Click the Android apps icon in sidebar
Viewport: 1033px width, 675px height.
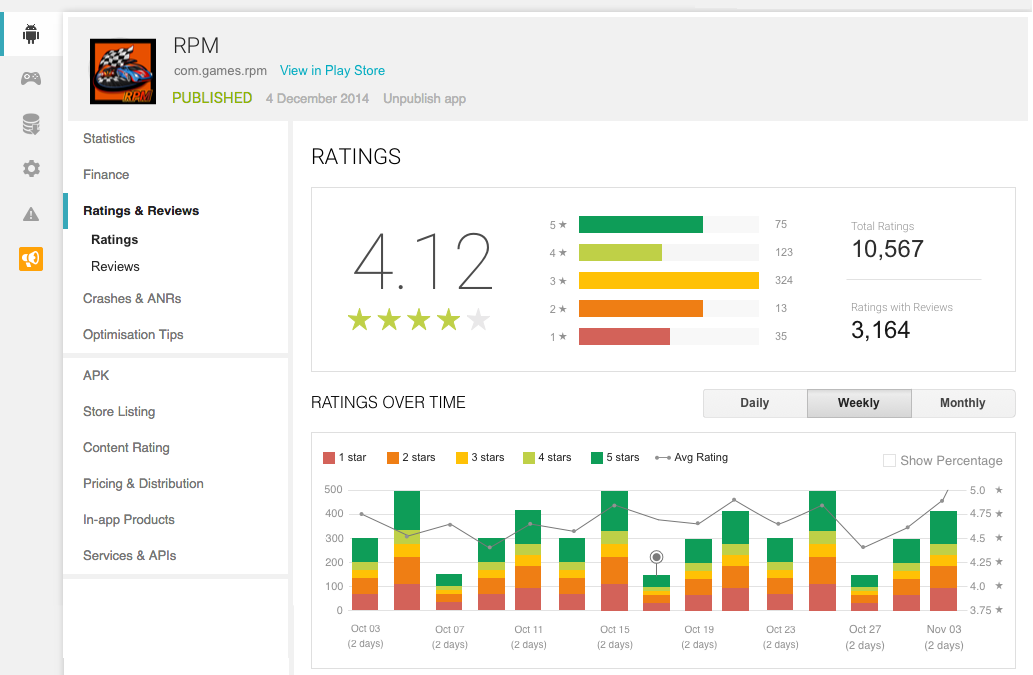click(x=31, y=35)
